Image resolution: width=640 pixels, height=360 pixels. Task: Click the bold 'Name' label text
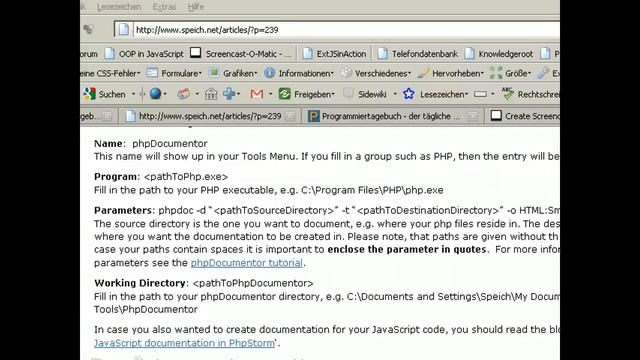(x=108, y=144)
